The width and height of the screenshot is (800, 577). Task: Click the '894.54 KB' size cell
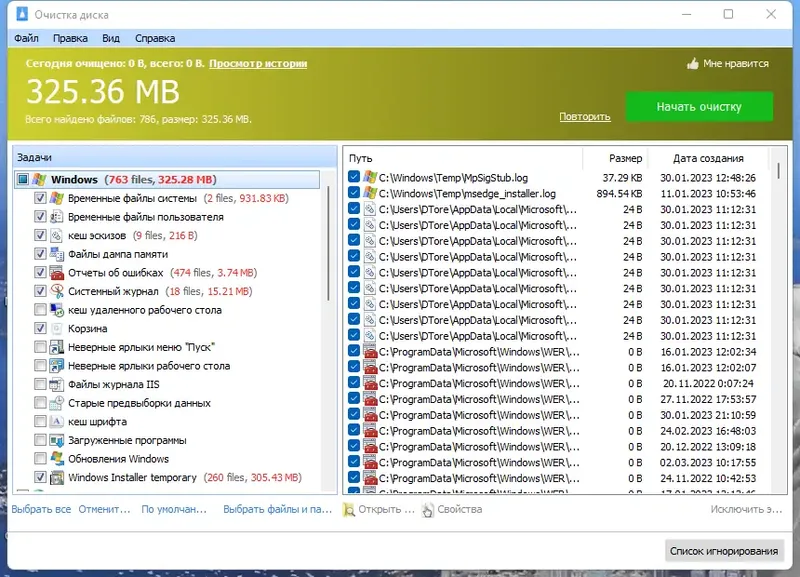point(619,194)
